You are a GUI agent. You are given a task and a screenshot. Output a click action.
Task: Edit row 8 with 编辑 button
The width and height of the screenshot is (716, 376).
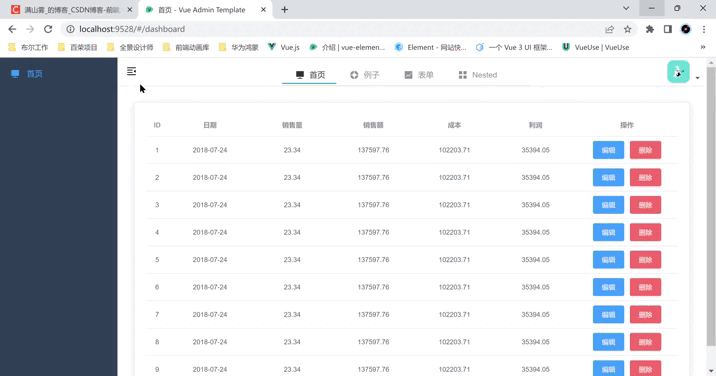(608, 342)
